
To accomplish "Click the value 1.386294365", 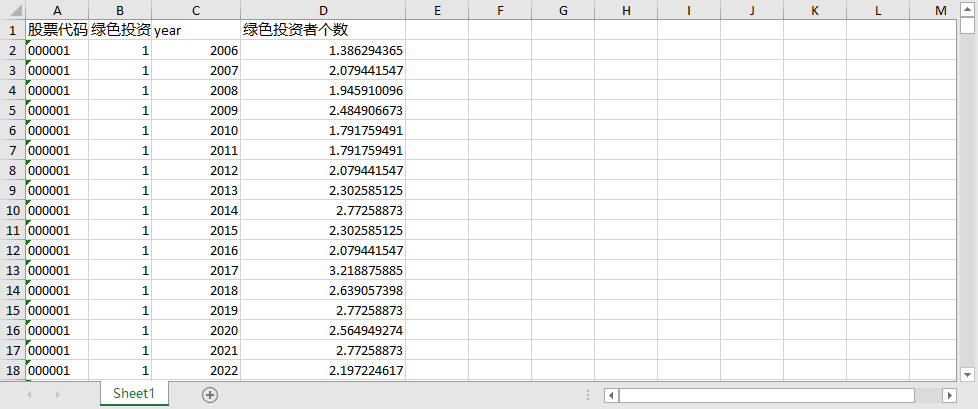I will coord(323,51).
